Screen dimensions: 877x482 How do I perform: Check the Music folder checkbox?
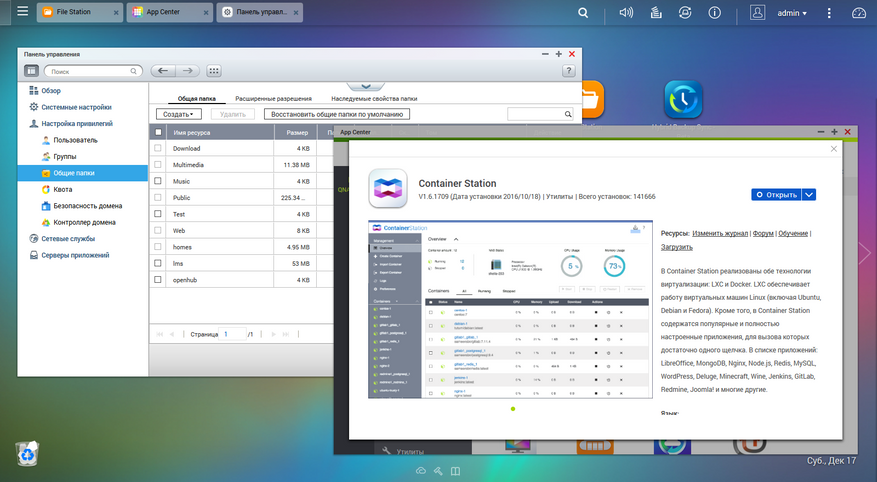[158, 181]
